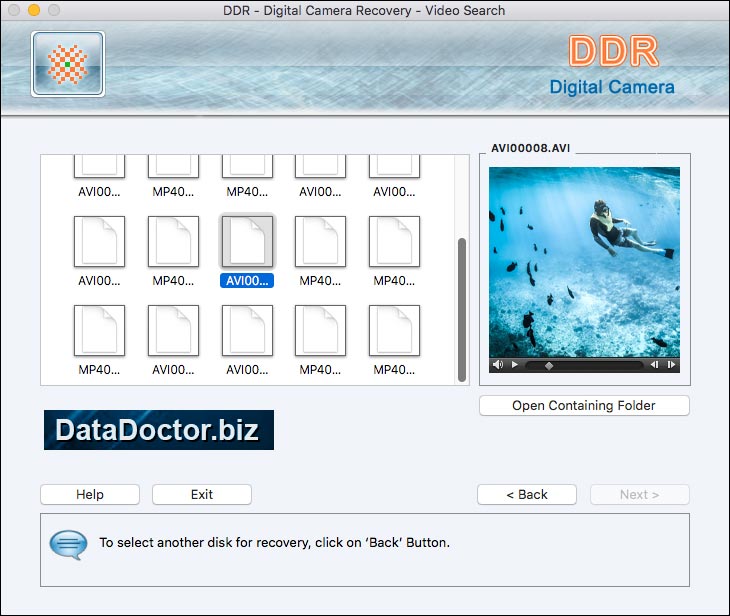This screenshot has width=730, height=616.
Task: Step forward one frame in preview
Action: click(672, 366)
